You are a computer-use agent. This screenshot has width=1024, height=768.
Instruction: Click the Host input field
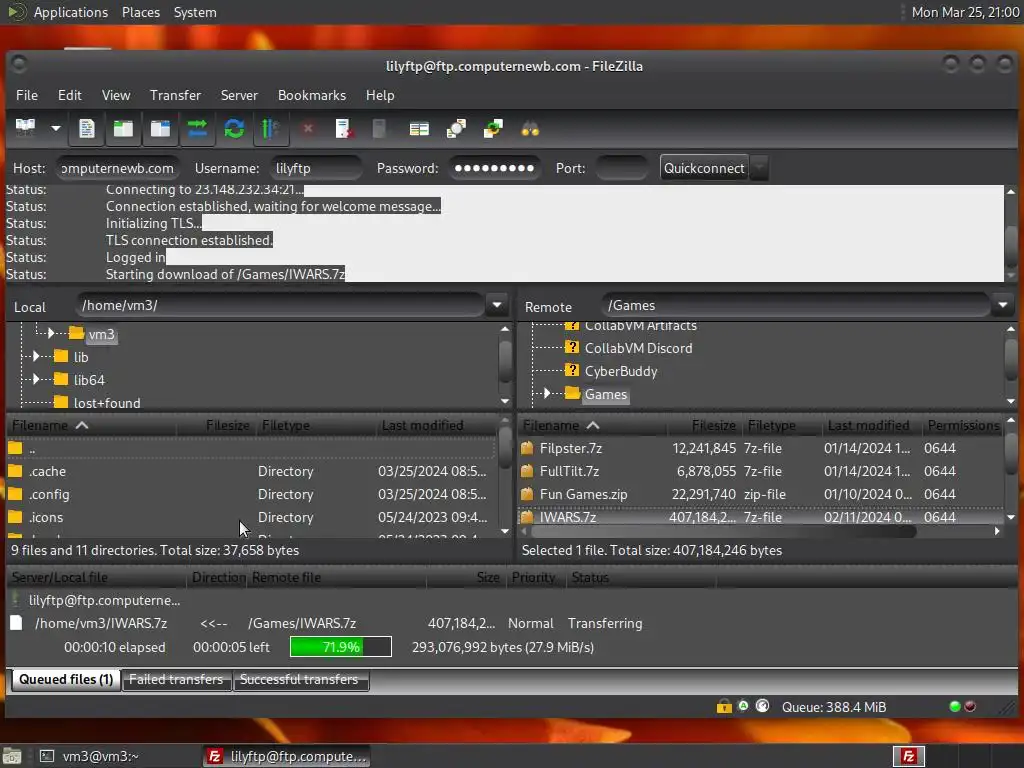(x=118, y=168)
